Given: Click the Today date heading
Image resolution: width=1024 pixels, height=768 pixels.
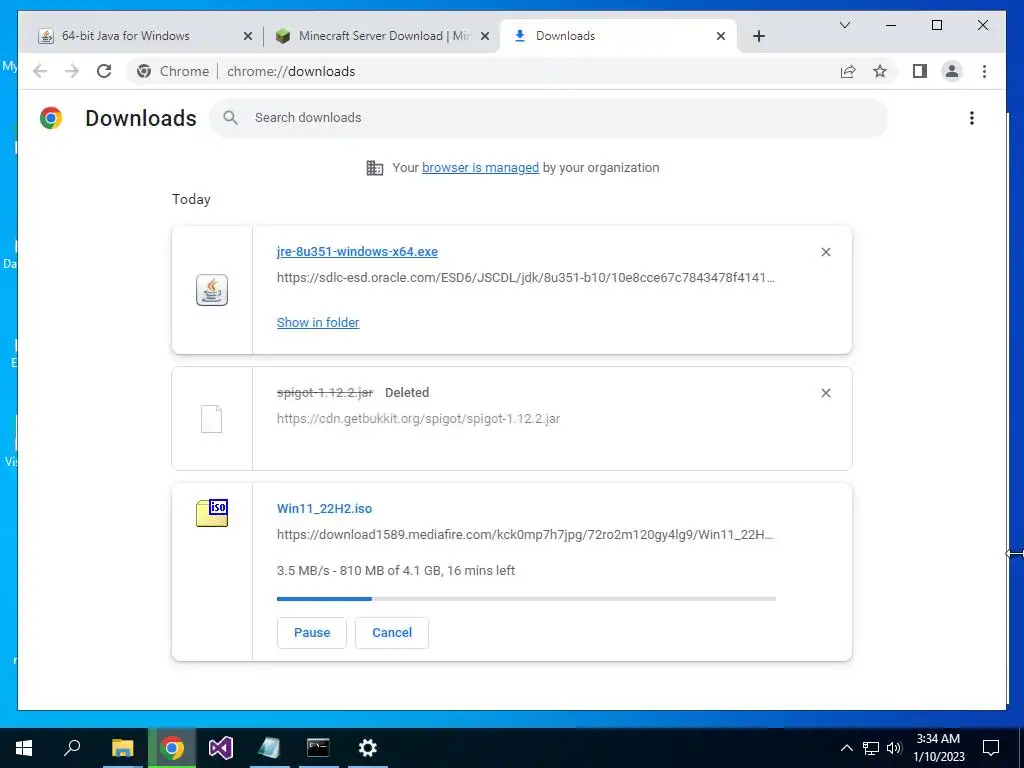Looking at the screenshot, I should [x=191, y=199].
